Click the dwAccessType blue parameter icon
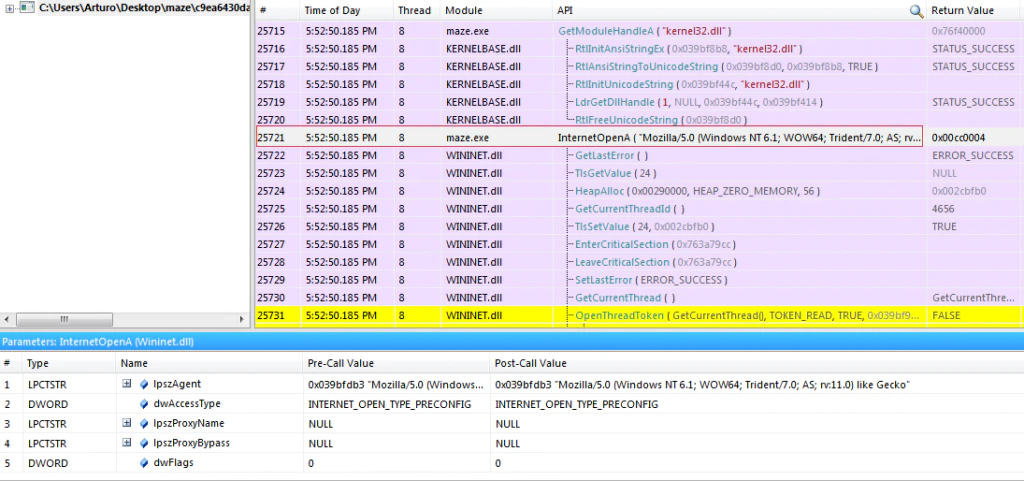The width and height of the screenshot is (1024, 481). [144, 404]
